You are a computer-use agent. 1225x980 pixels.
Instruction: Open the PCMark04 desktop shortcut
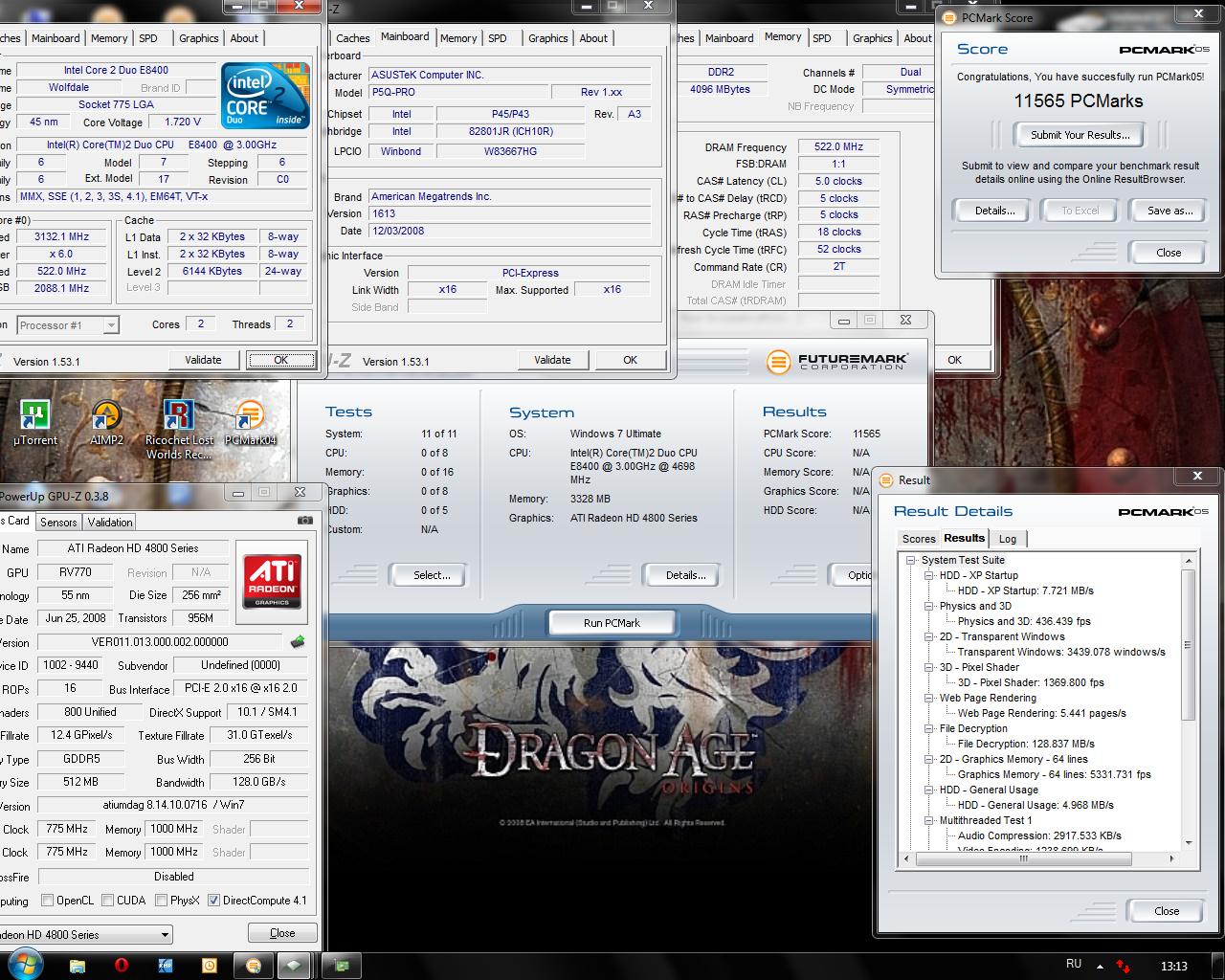(x=250, y=423)
